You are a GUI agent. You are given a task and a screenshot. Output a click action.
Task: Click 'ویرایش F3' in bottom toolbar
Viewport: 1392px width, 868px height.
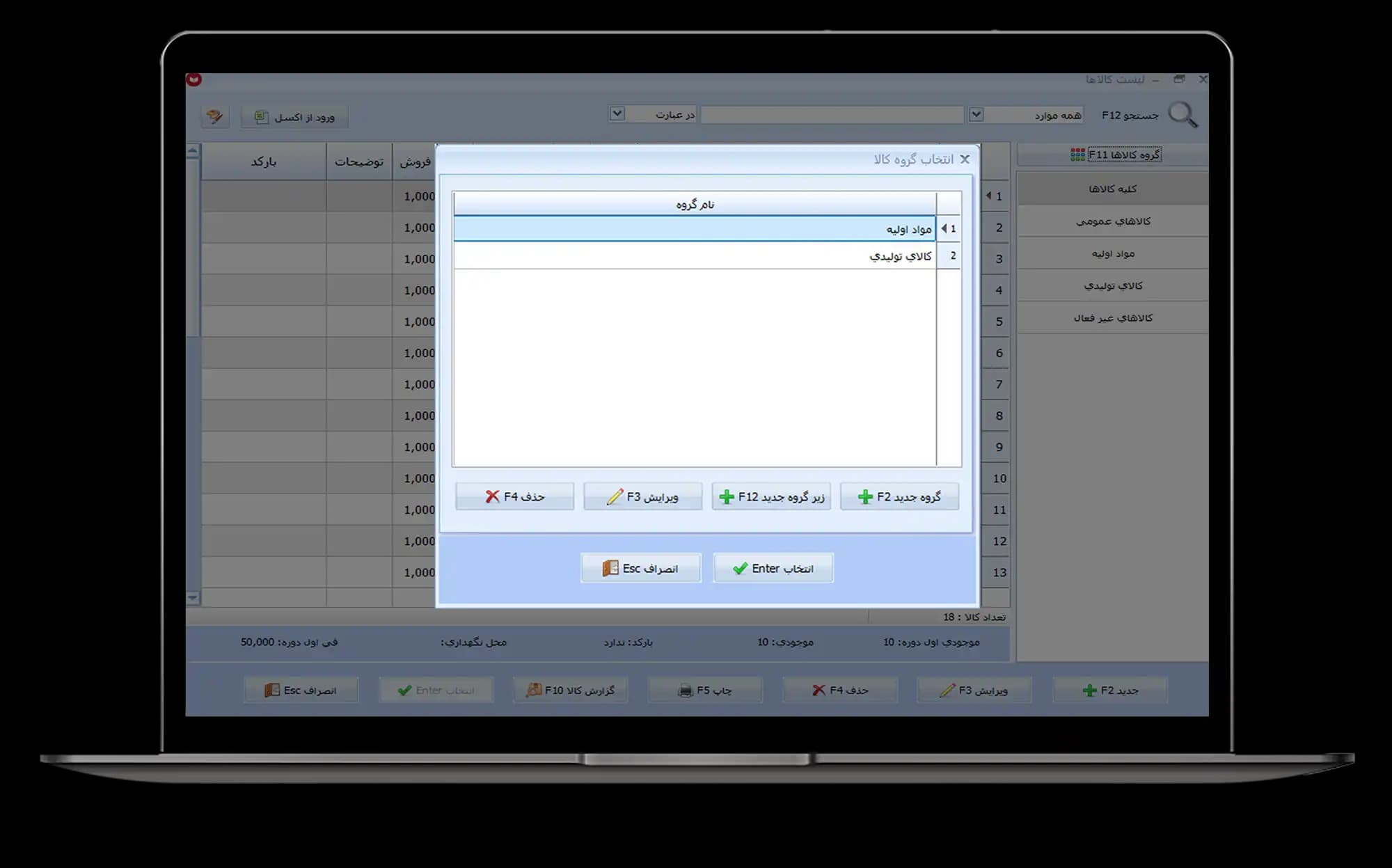pyautogui.click(x=974, y=690)
